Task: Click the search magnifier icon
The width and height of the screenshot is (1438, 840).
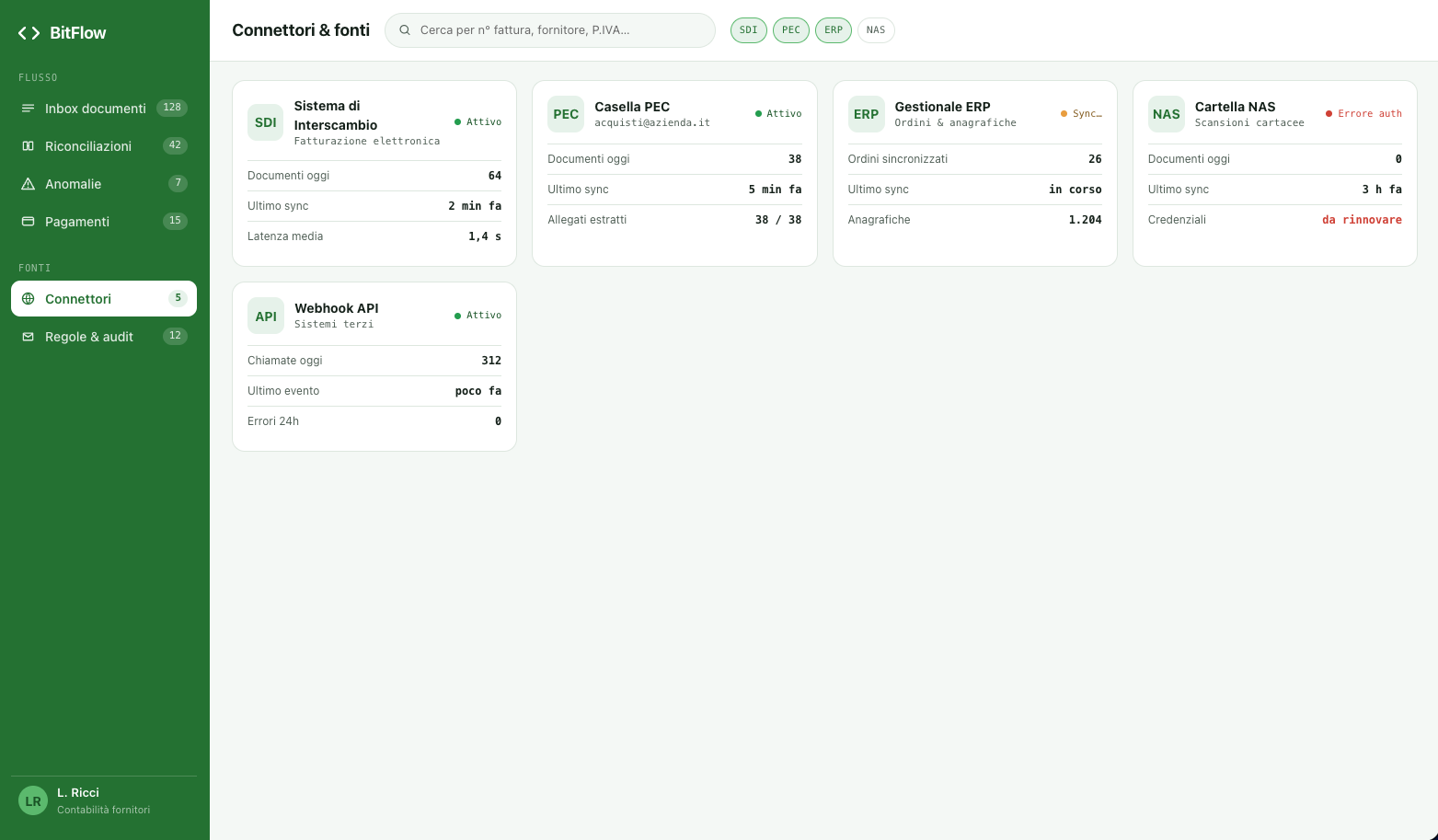Action: [405, 30]
